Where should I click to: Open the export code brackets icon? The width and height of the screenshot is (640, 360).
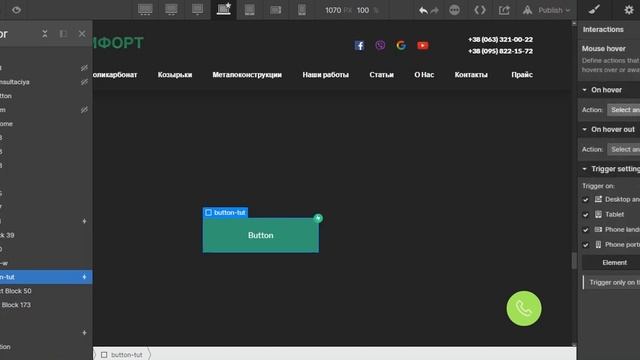point(480,10)
